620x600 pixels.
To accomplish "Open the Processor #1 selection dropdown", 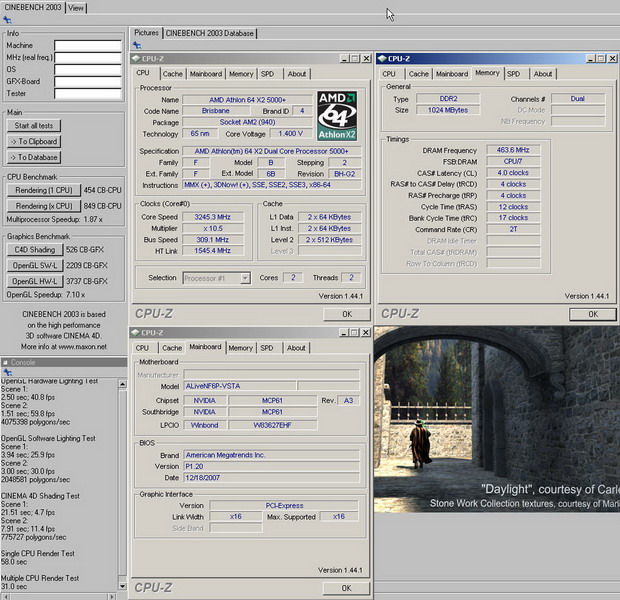I will (217, 277).
